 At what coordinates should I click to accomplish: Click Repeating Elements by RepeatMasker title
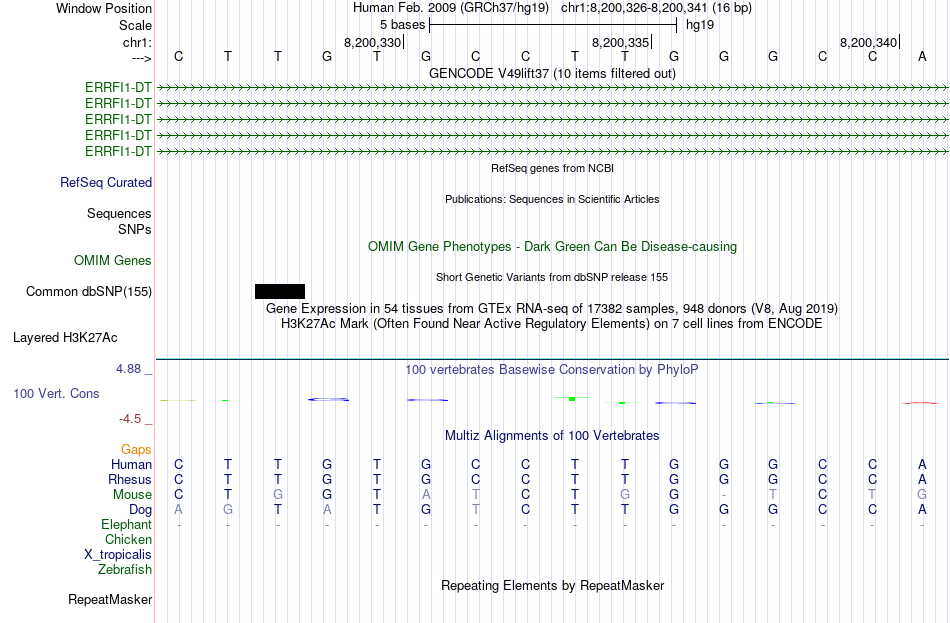pos(552,586)
